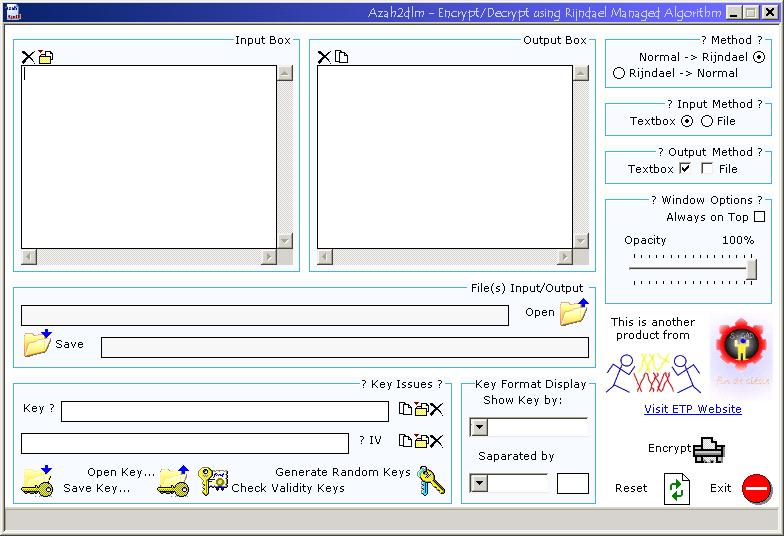Click the Save file folder icon
784x536 pixels.
click(38, 343)
